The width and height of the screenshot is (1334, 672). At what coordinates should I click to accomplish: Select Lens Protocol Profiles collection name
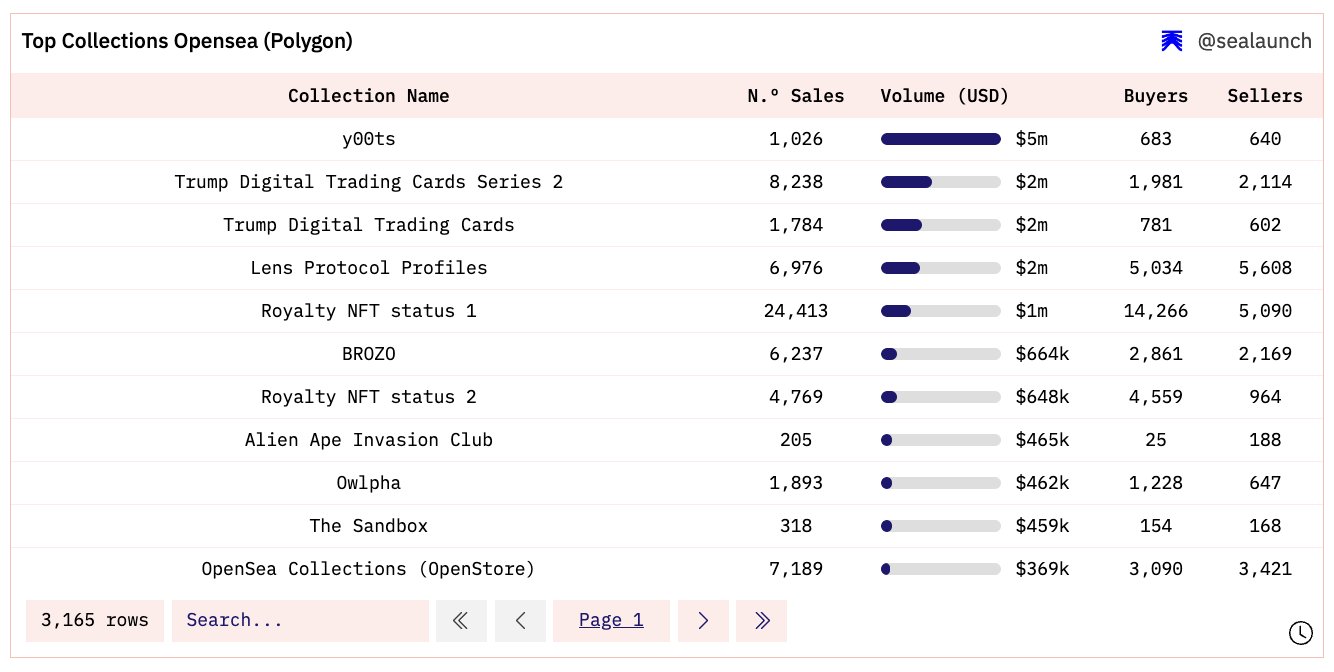click(369, 268)
